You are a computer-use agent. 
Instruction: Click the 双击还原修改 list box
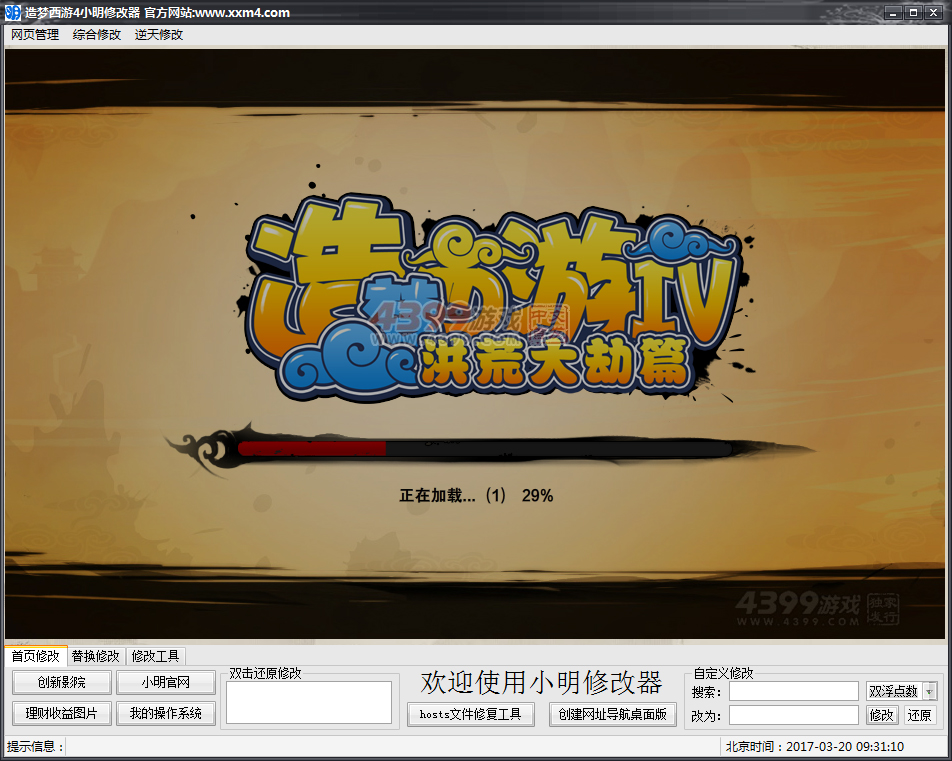pos(309,702)
